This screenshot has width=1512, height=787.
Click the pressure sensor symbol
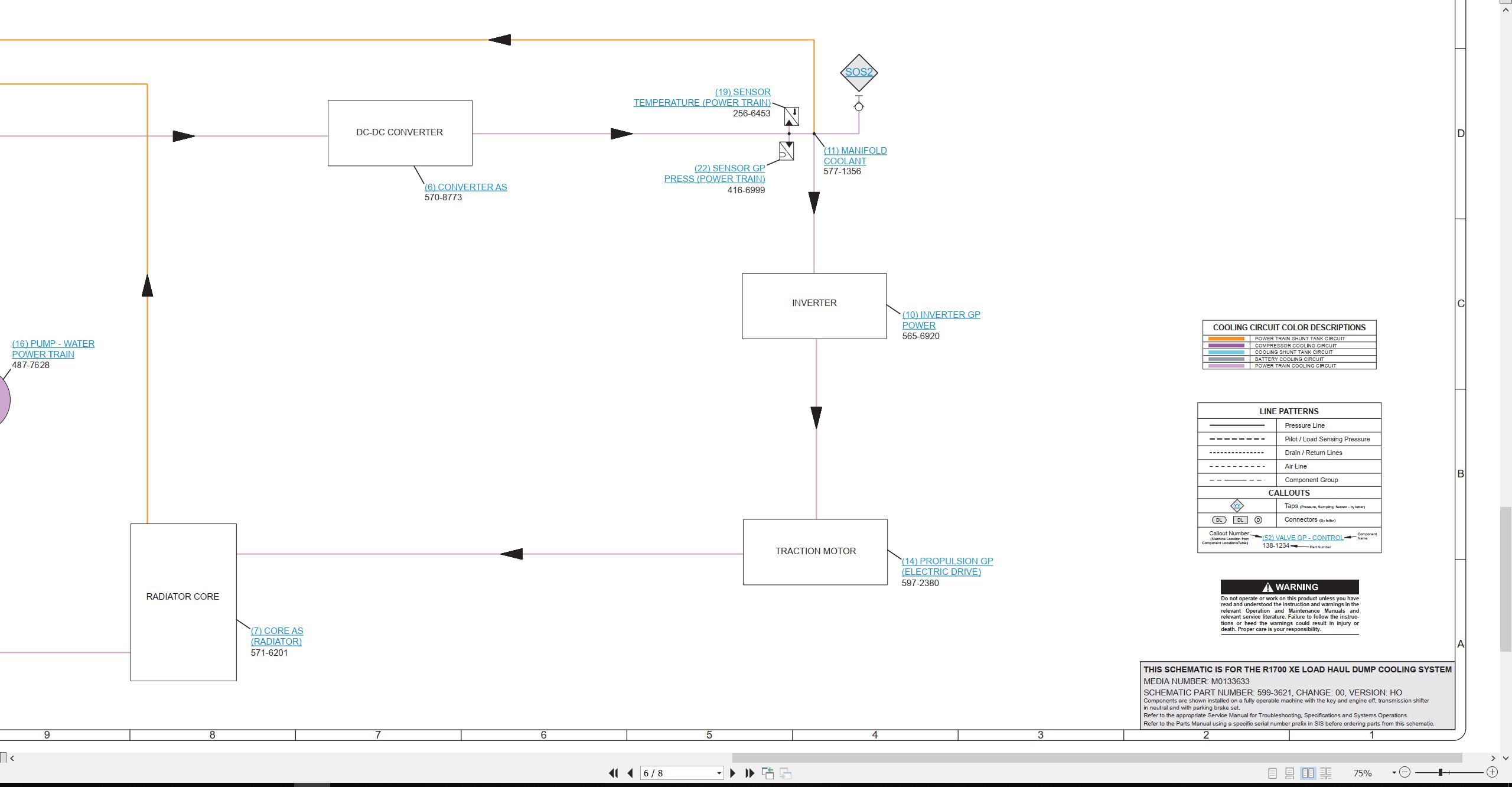tap(786, 151)
